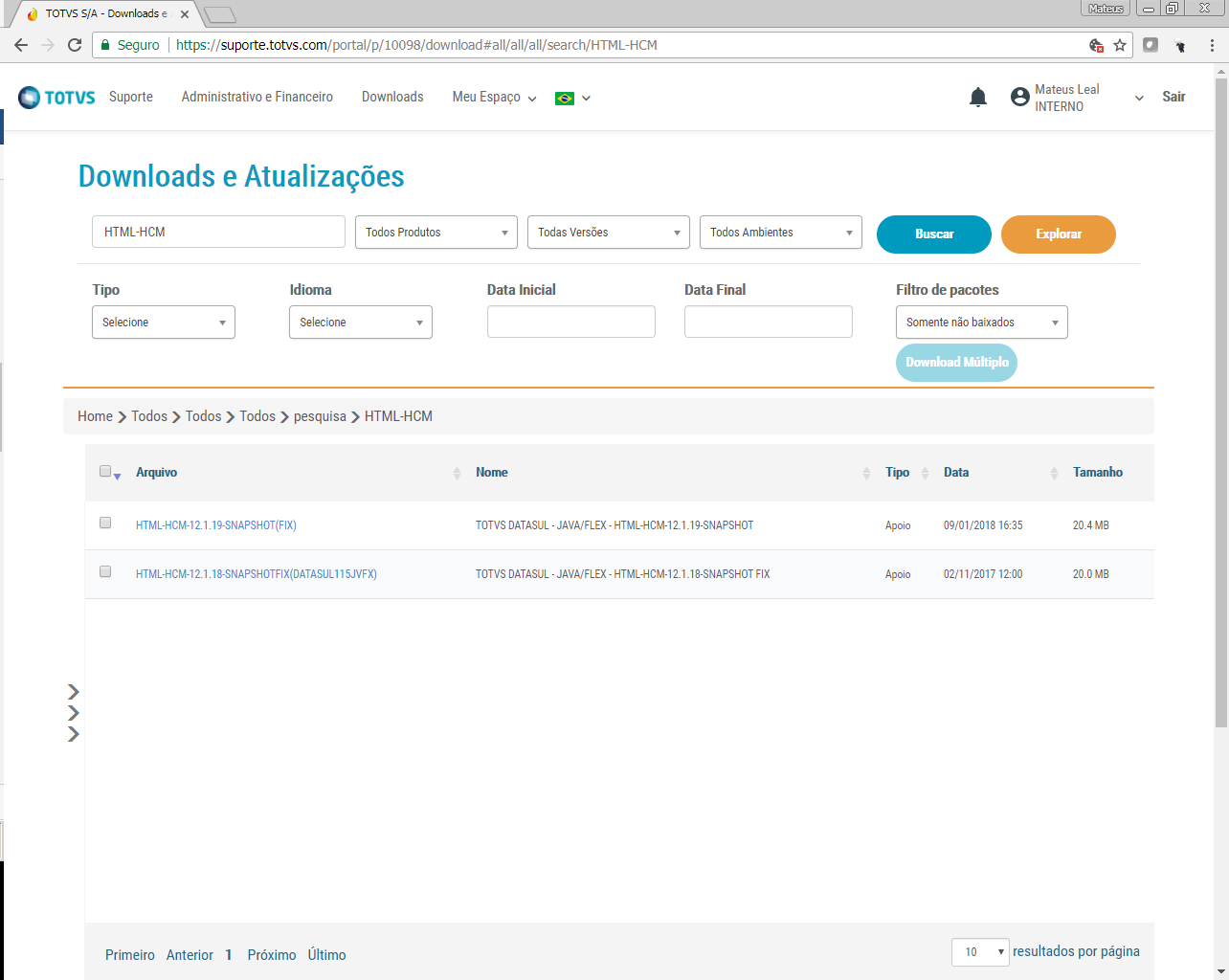Image resolution: width=1229 pixels, height=980 pixels.
Task: Click the HTML-HCM breadcrumb item
Action: (x=398, y=416)
